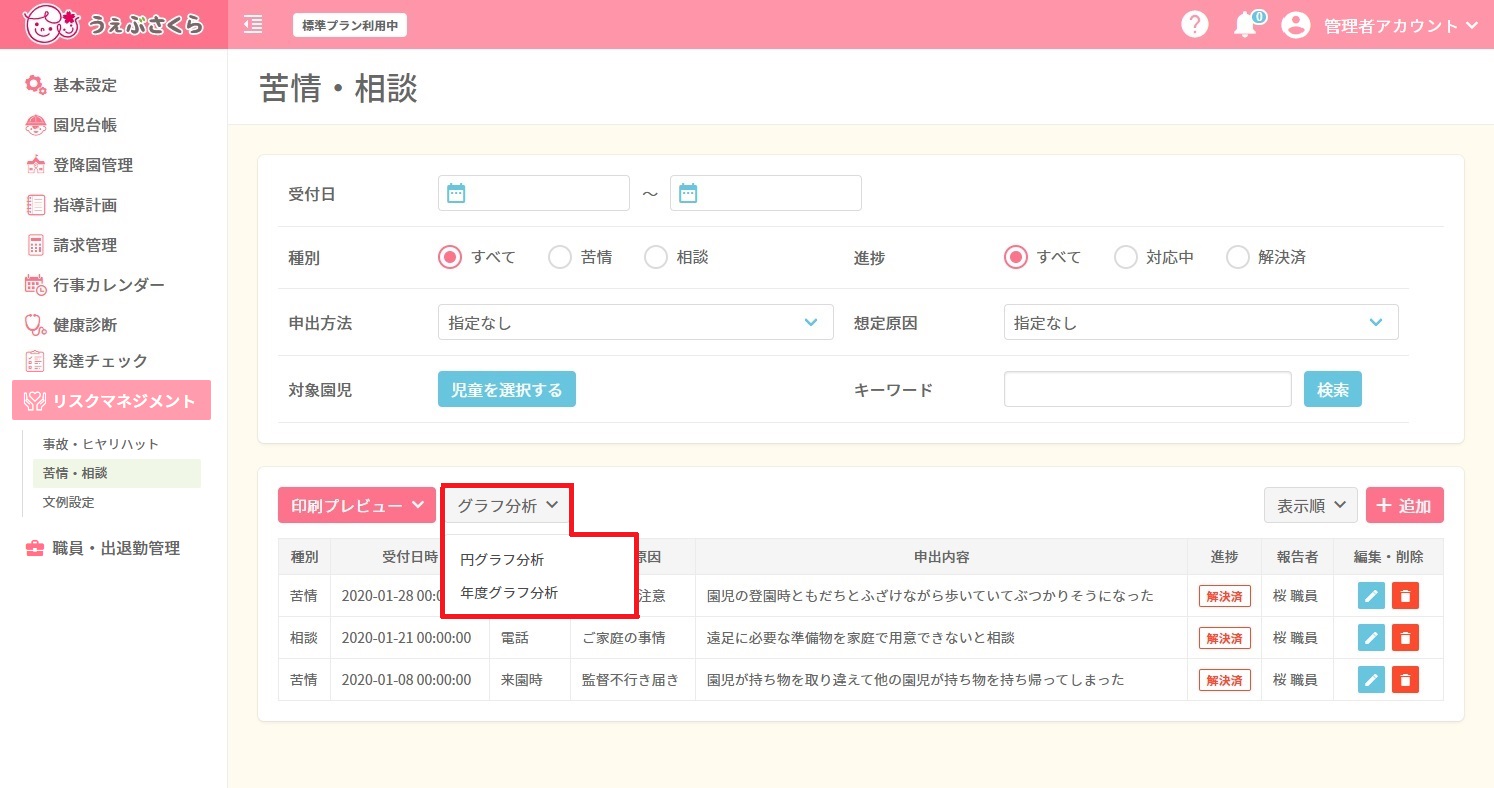
Task: Select 進捗 解決済 radio button
Action: point(1238,257)
